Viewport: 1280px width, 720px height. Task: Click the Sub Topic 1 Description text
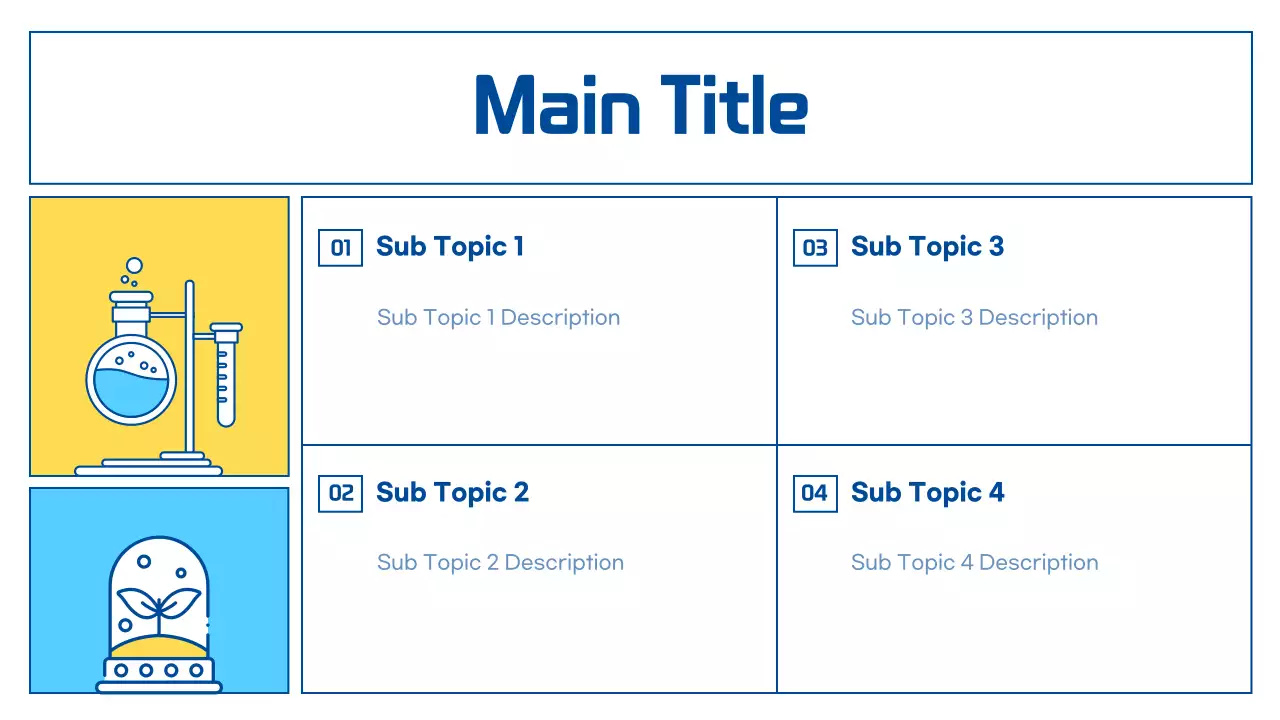coord(498,318)
